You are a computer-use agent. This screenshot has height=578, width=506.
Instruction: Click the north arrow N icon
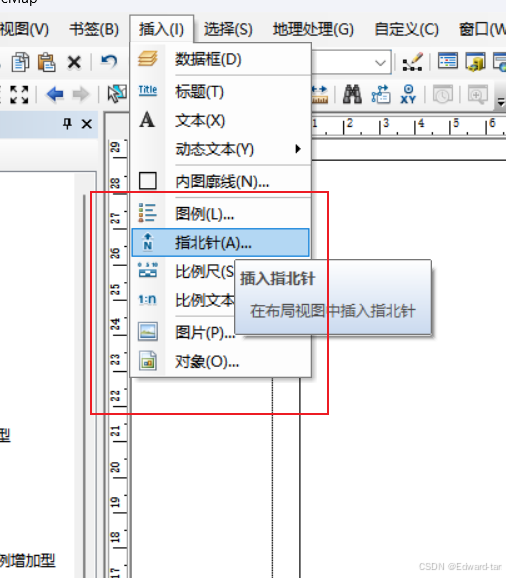click(148, 242)
